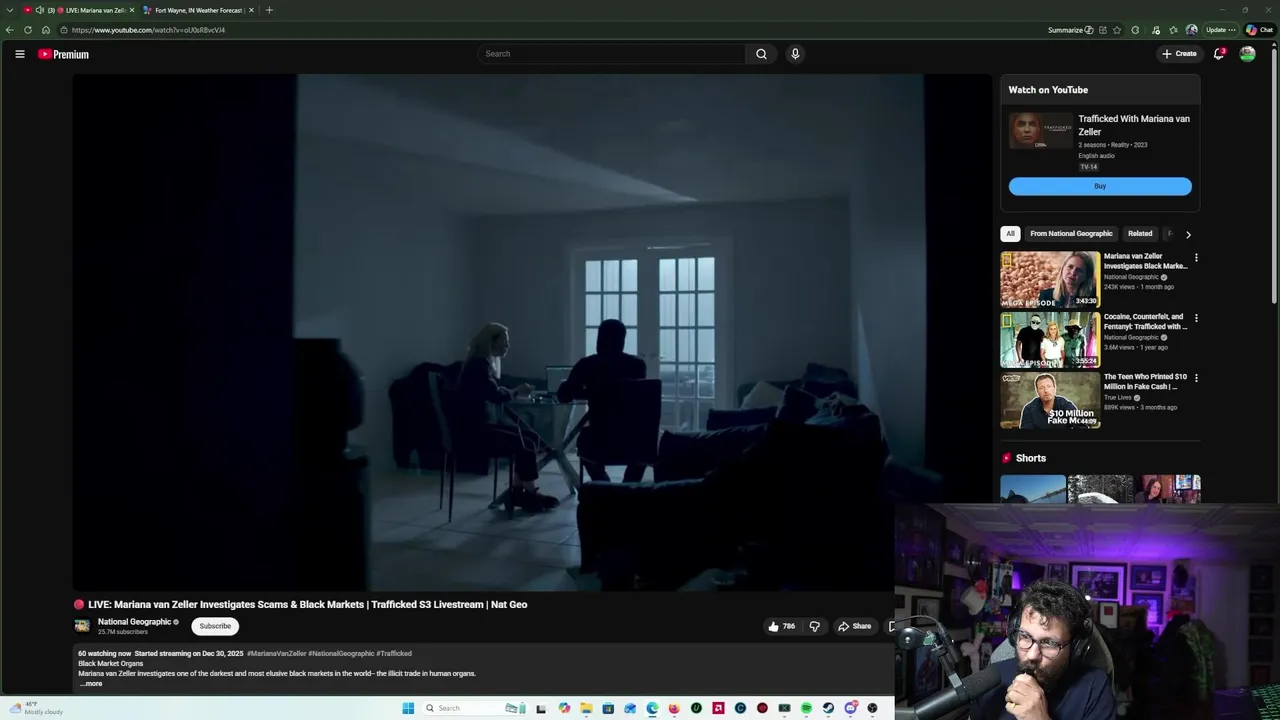
Task: Open options for Cocaine, Counterfeit video
Action: click(x=1196, y=318)
